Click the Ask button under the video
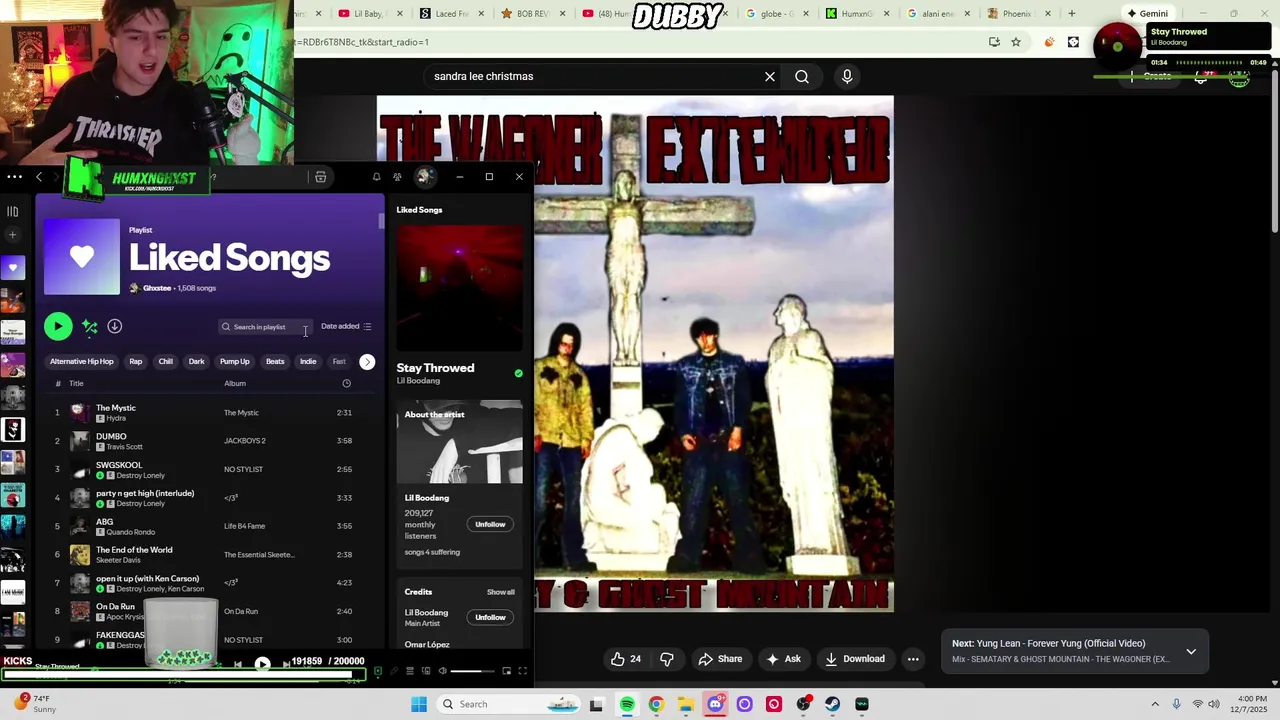This screenshot has width=1280, height=720. pos(783,659)
